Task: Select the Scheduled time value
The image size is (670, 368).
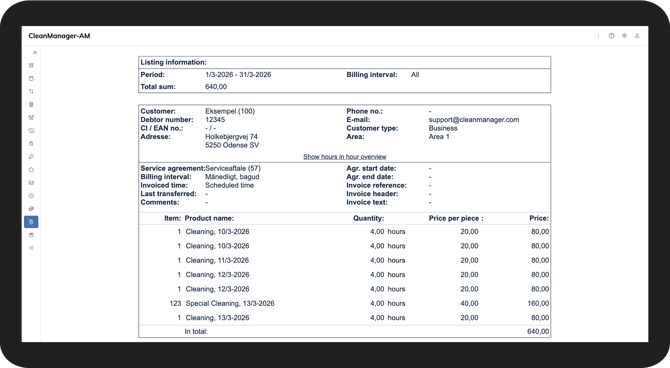Action: pos(229,185)
